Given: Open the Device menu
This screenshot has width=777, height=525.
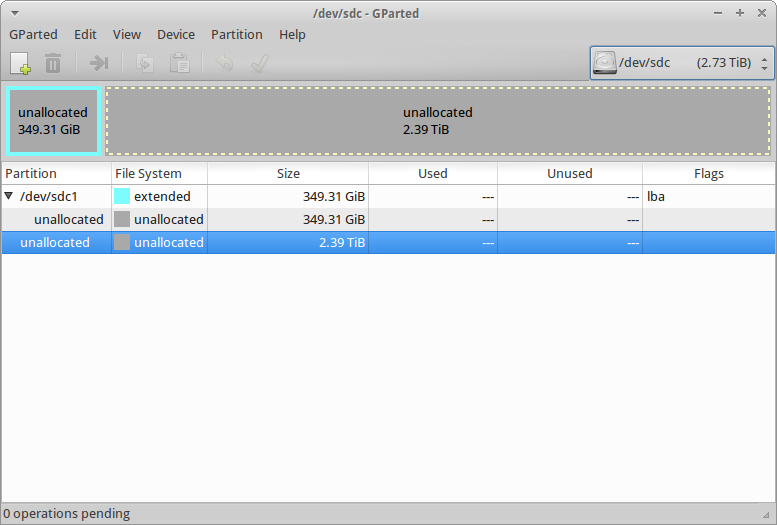Looking at the screenshot, I should (176, 35).
